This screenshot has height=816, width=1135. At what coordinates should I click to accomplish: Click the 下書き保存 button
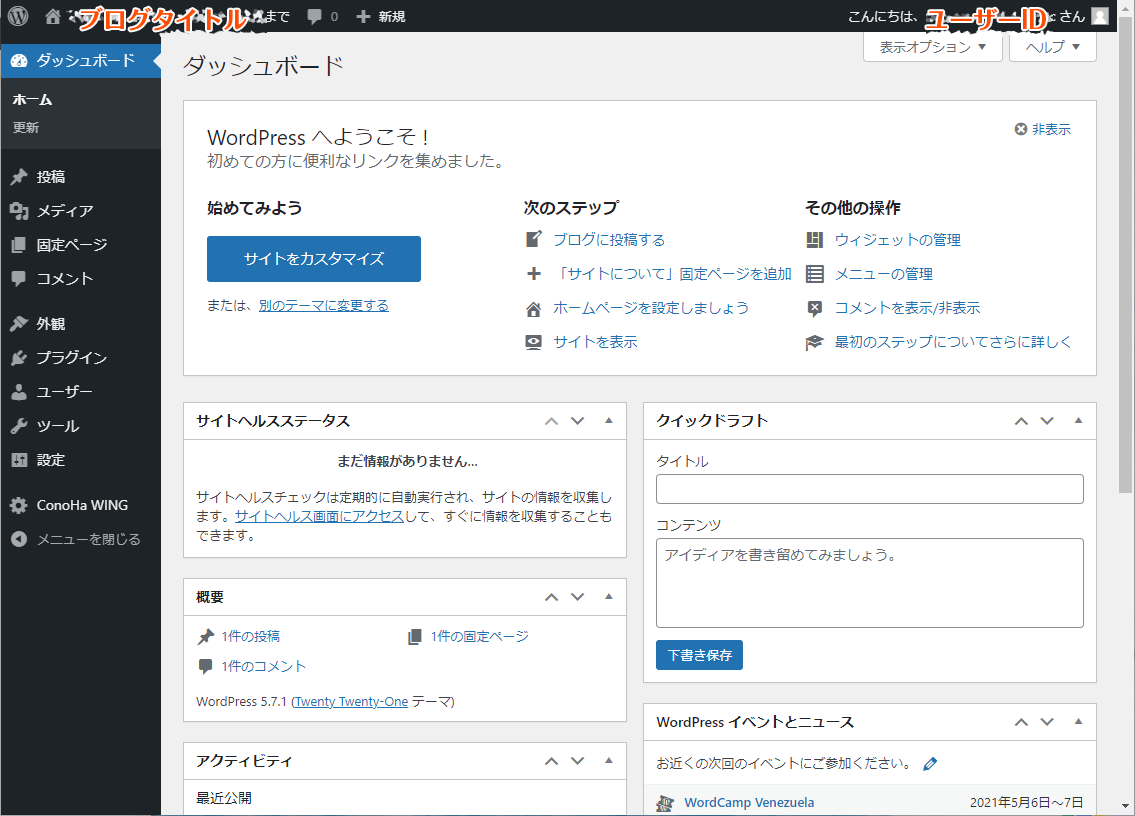coord(699,655)
